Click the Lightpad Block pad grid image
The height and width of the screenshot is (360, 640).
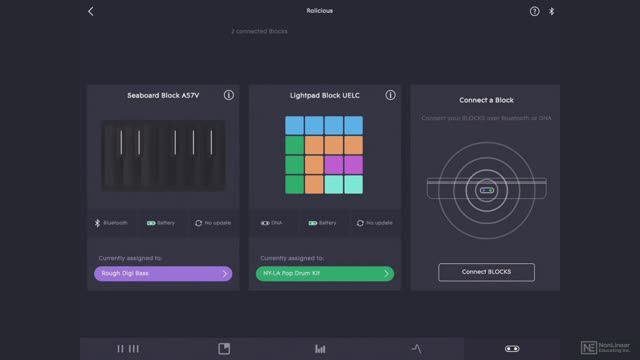pyautogui.click(x=324, y=155)
